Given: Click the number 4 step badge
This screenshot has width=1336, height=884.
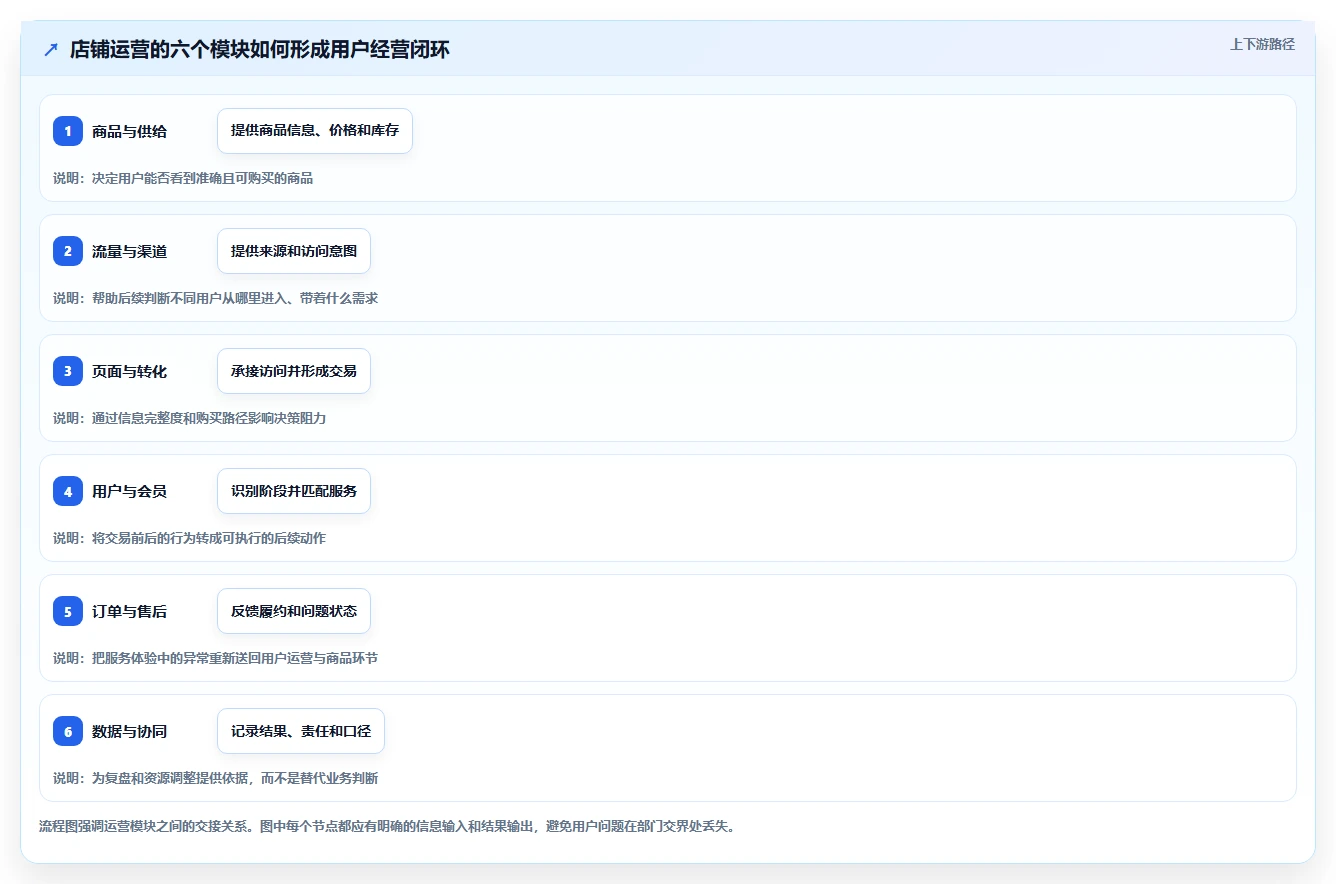Looking at the screenshot, I should click(68, 491).
